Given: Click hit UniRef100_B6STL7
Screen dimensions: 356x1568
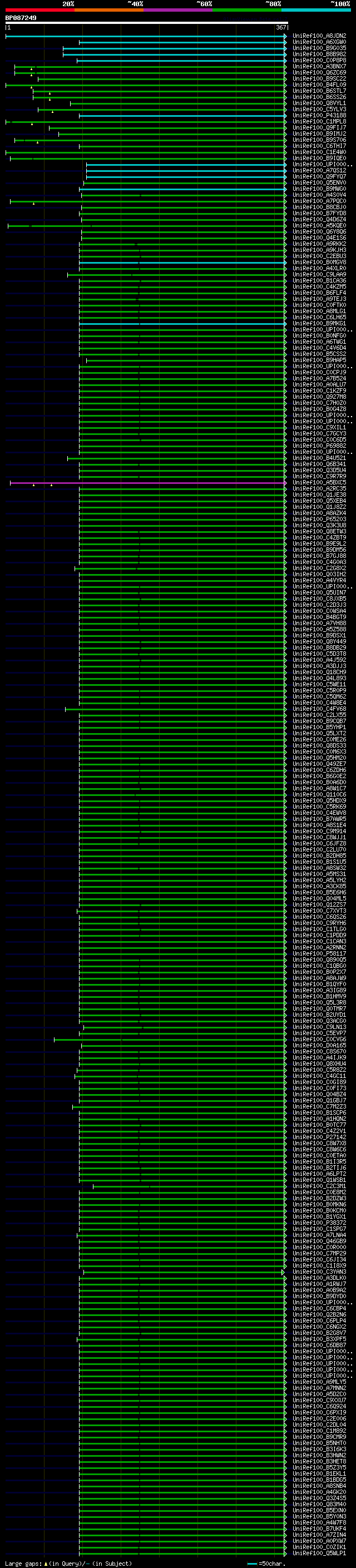Looking at the screenshot, I should tap(319, 91).
